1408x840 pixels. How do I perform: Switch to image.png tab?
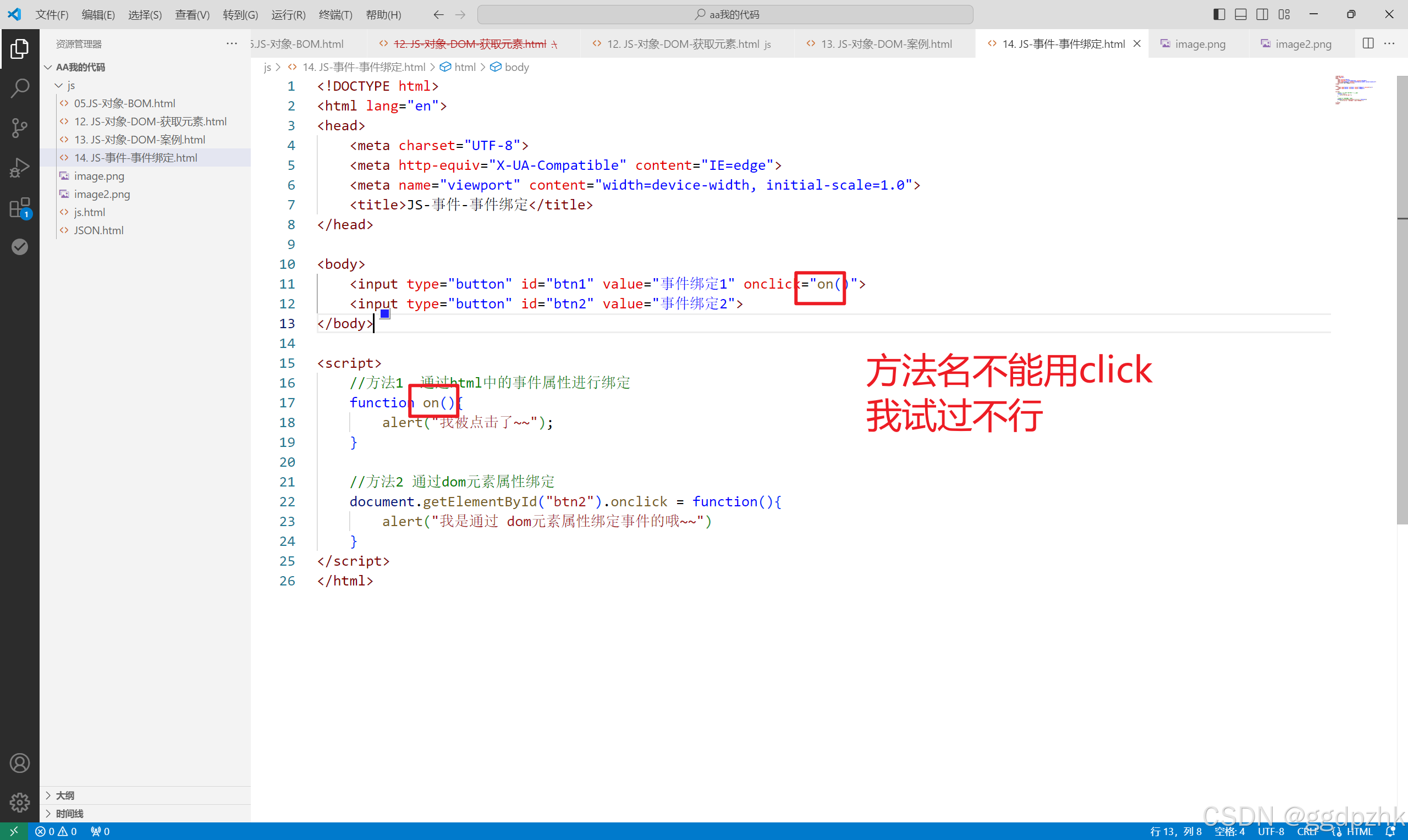[1200, 43]
